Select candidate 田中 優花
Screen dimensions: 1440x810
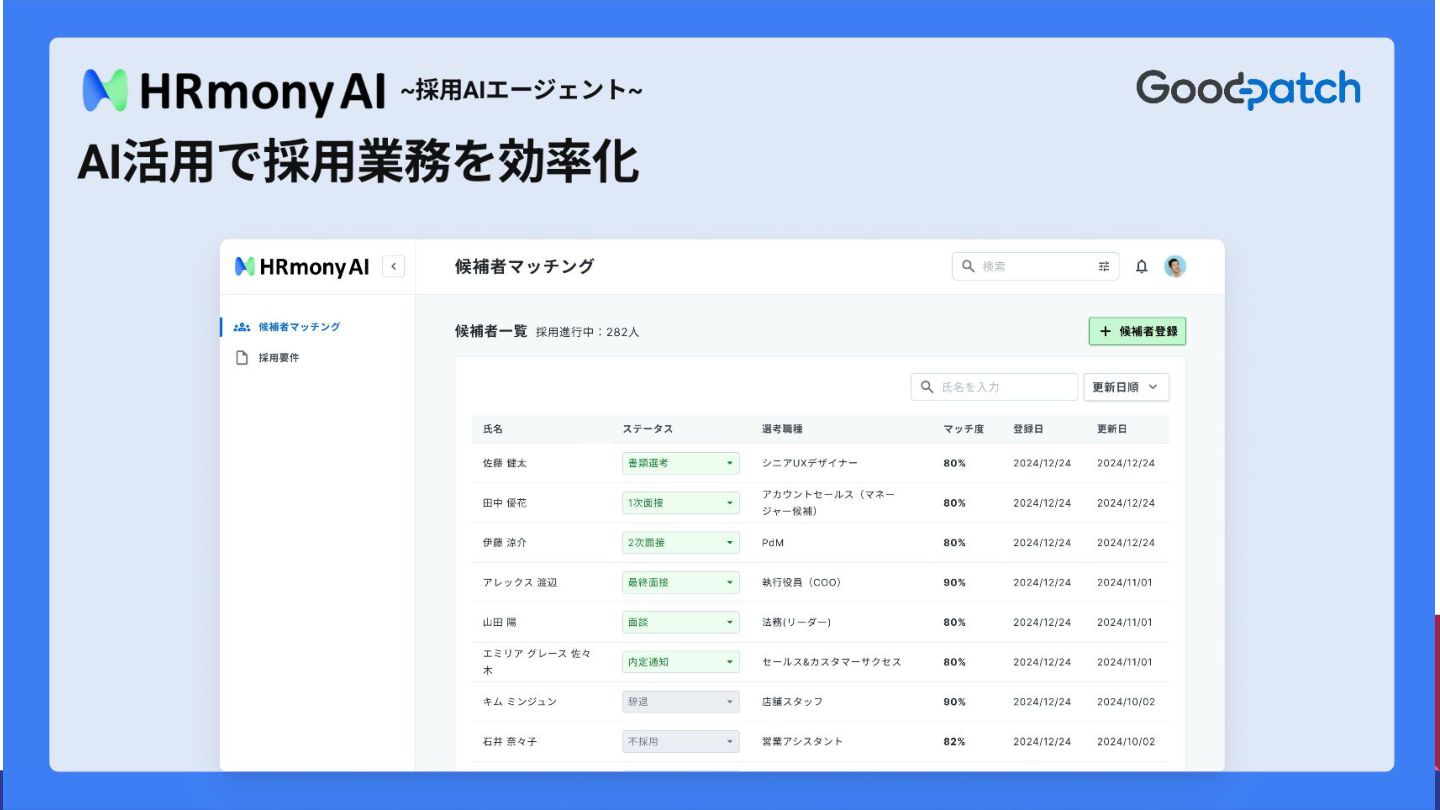[504, 503]
